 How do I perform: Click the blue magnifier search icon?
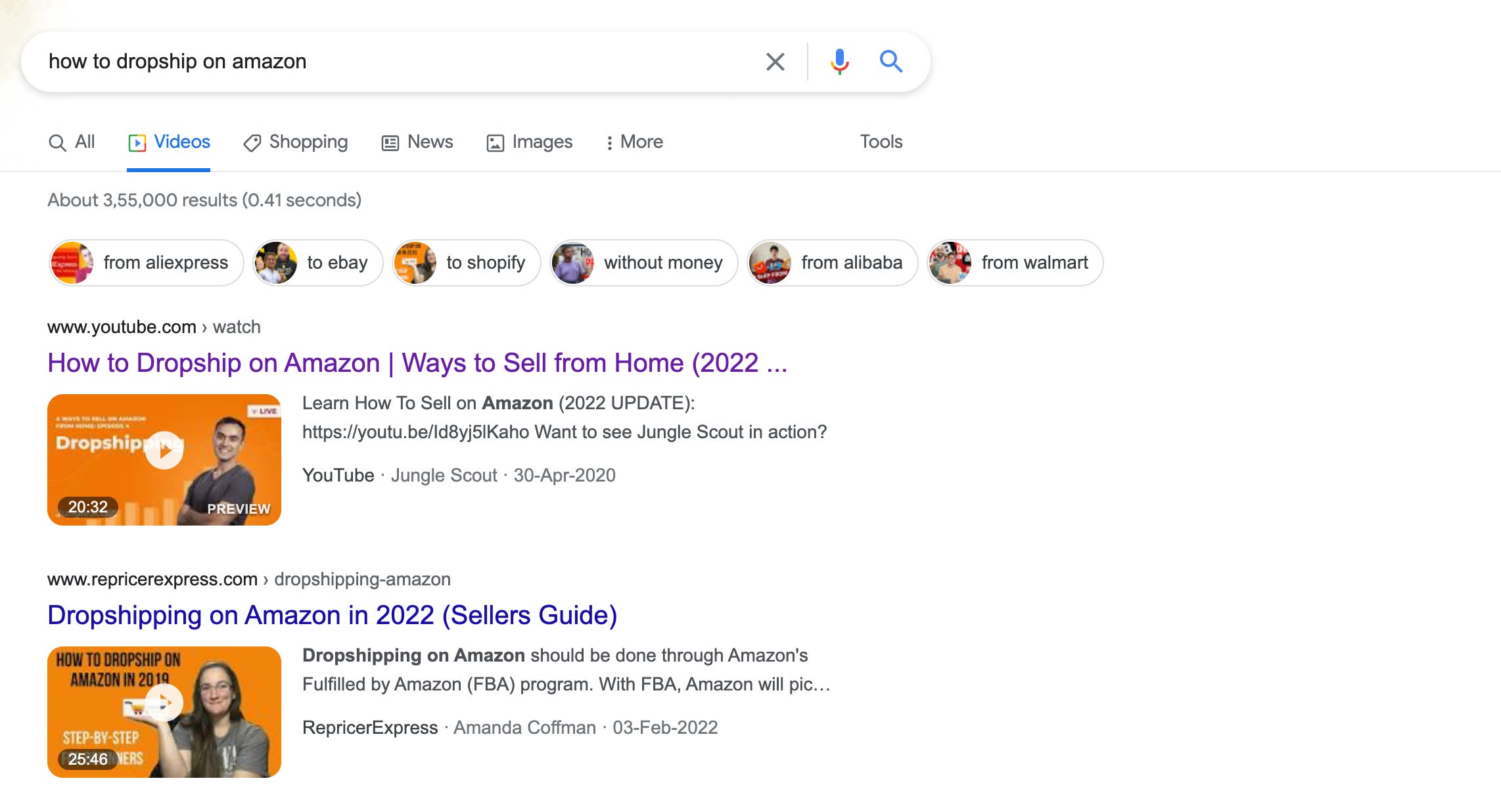pos(890,62)
